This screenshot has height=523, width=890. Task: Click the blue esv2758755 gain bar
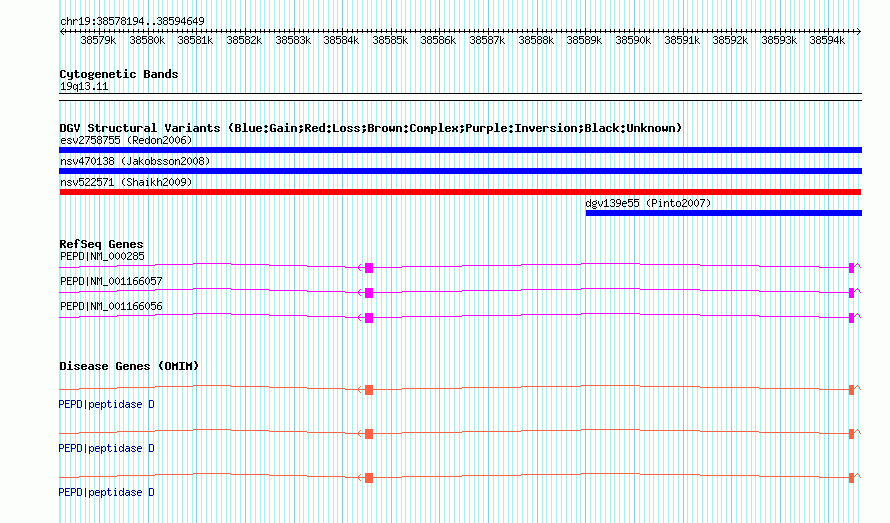tap(460, 150)
